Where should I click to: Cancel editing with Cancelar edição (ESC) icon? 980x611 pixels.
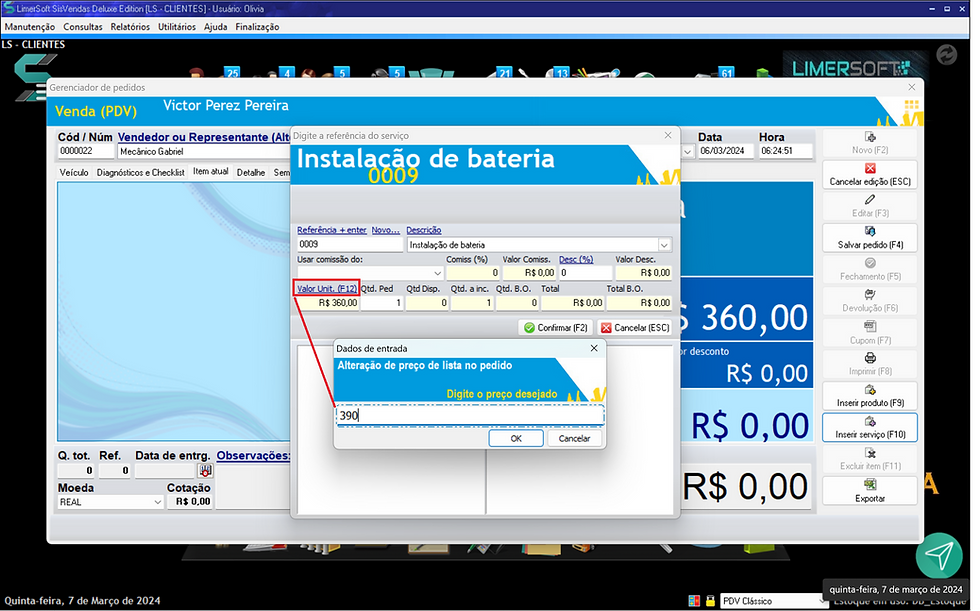870,167
